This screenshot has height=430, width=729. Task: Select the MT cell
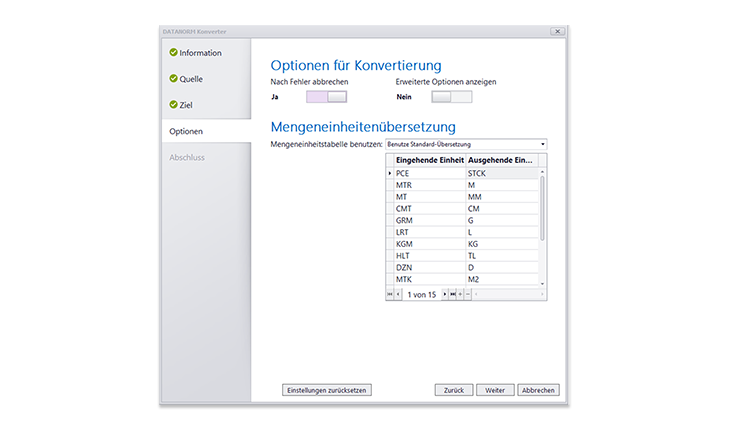pyautogui.click(x=430, y=197)
